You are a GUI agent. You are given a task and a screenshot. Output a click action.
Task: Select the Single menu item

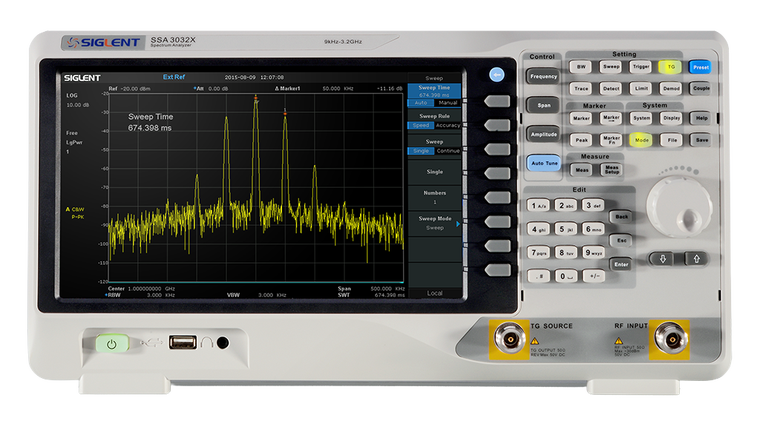coord(434,172)
